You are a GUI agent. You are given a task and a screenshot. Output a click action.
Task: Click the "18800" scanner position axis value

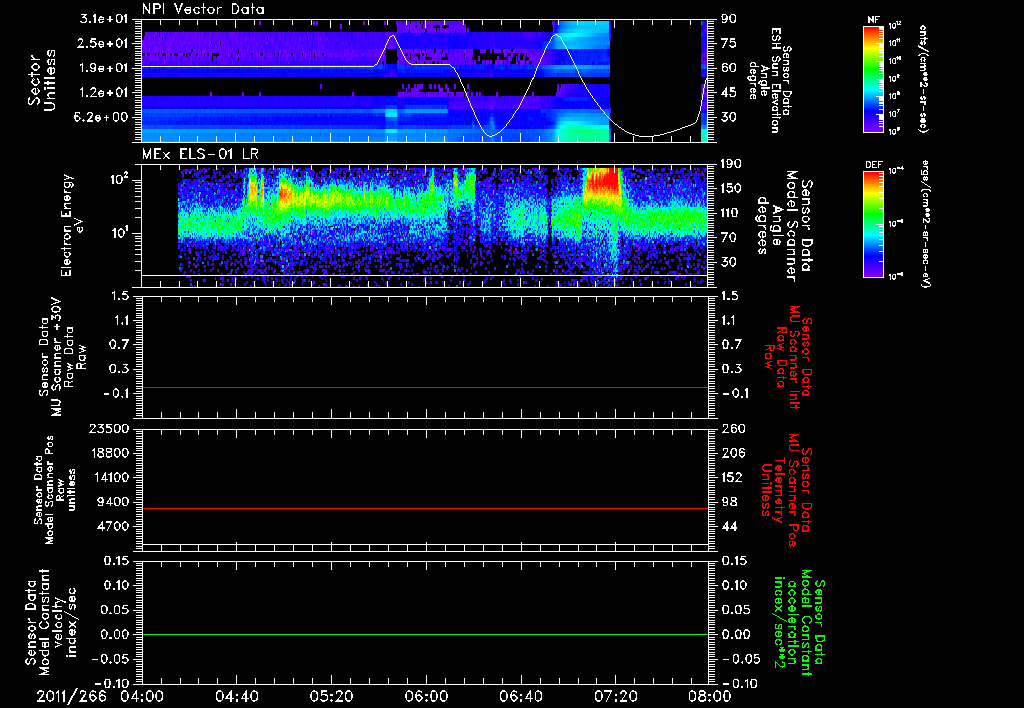point(108,453)
